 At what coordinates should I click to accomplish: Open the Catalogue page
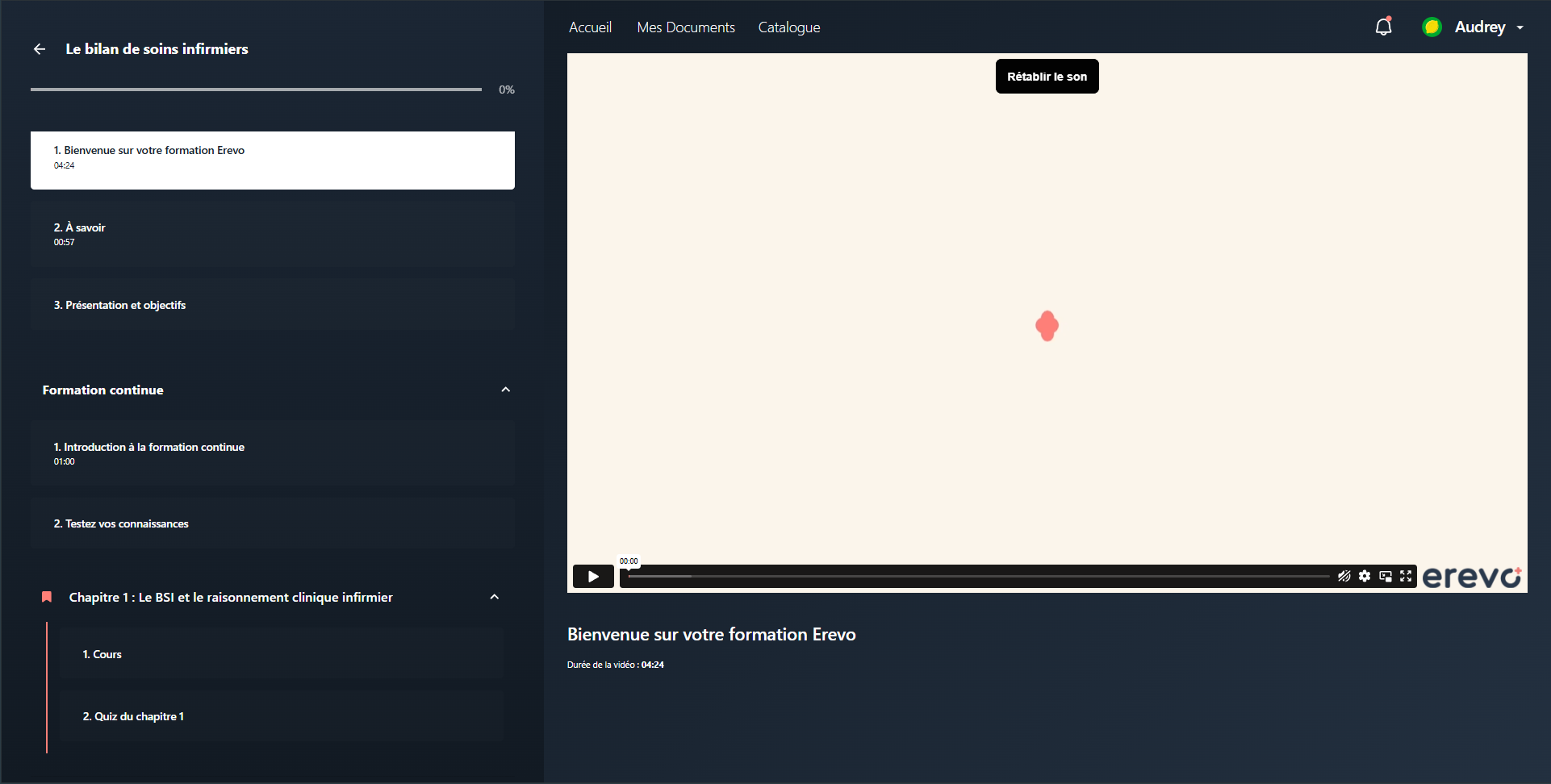coord(789,27)
